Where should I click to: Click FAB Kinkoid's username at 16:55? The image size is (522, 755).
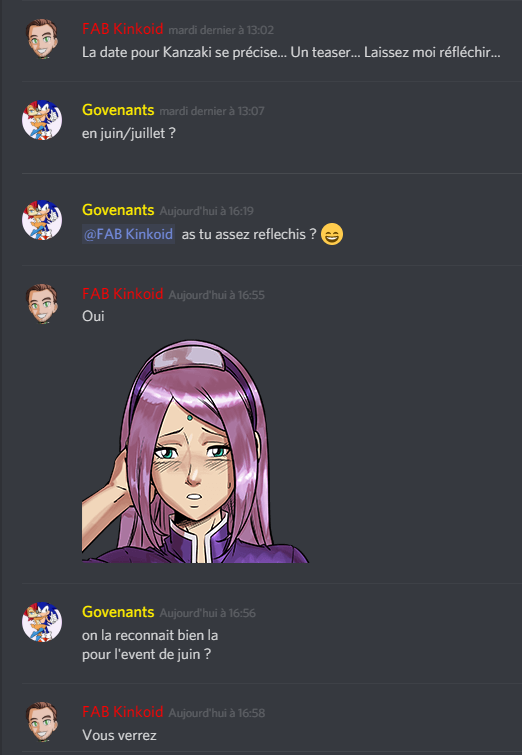coord(123,294)
